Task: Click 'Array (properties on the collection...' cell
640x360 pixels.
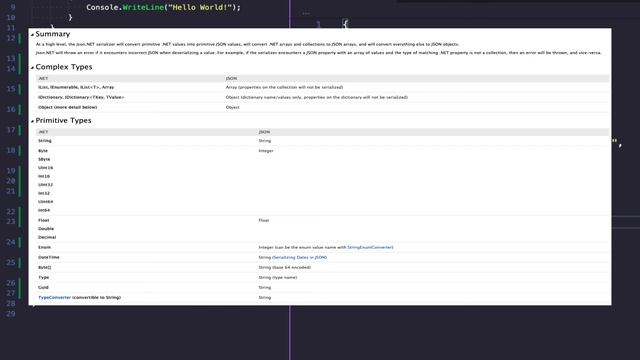Action: (x=284, y=87)
